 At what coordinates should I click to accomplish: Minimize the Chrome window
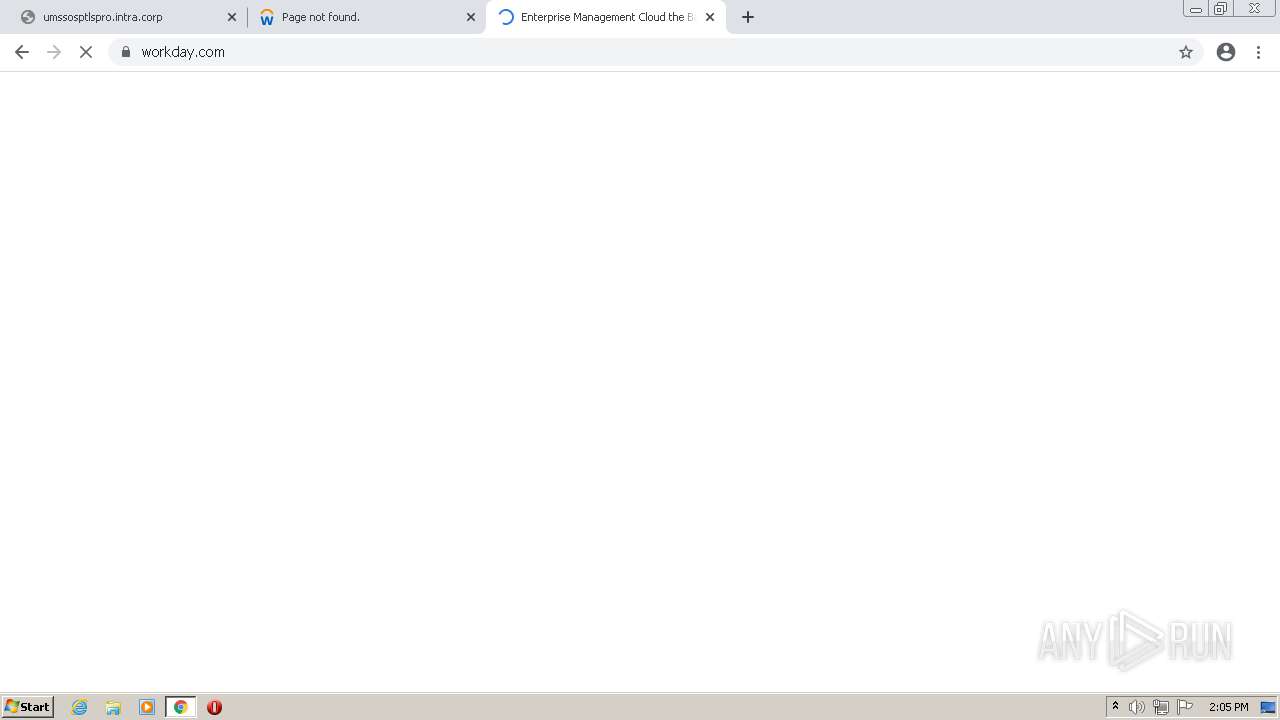pos(1196,9)
